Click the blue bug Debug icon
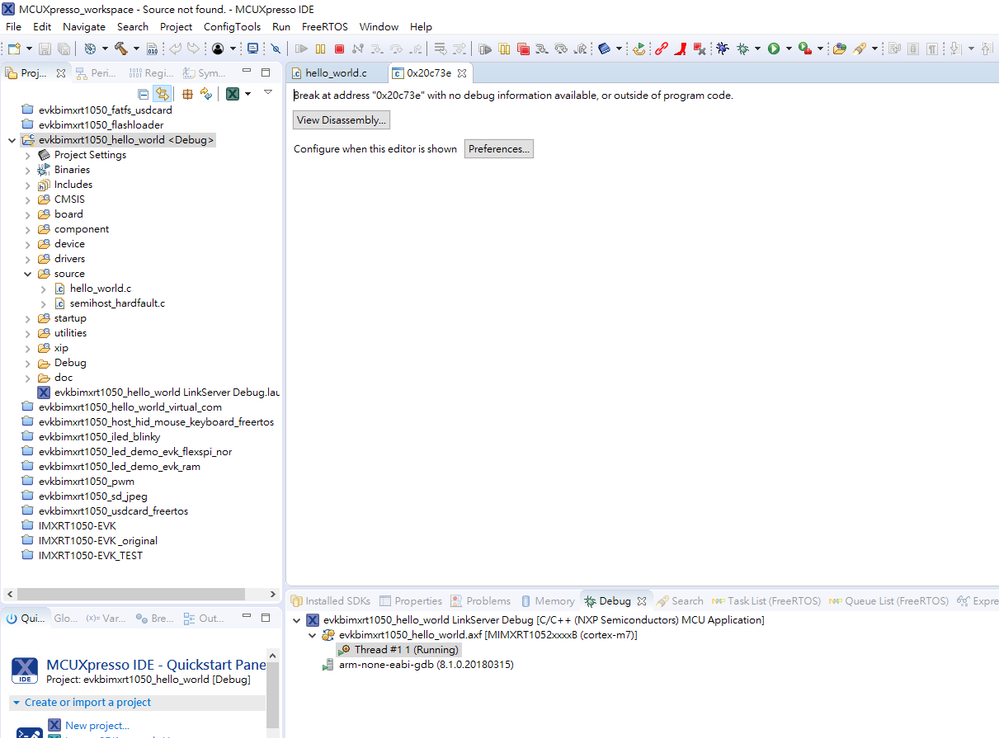Viewport: 999px width, 738px height. coord(722,48)
